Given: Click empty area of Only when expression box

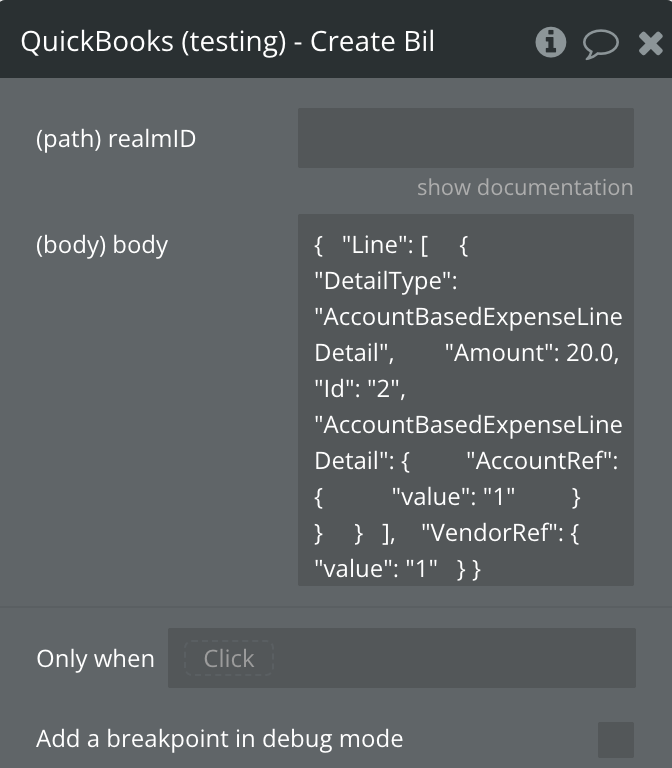Looking at the screenshot, I should (450, 658).
